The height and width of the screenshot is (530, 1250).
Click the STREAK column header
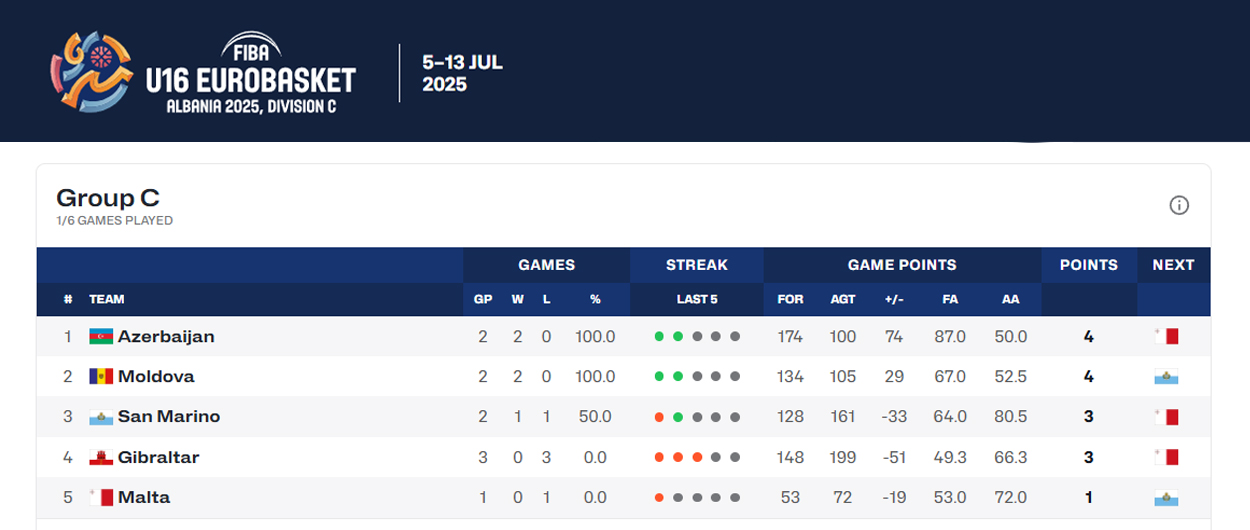[x=697, y=265]
